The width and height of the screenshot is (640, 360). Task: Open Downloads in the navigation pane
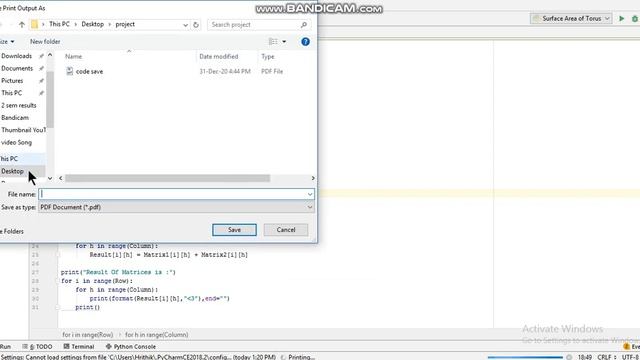pyautogui.click(x=17, y=56)
